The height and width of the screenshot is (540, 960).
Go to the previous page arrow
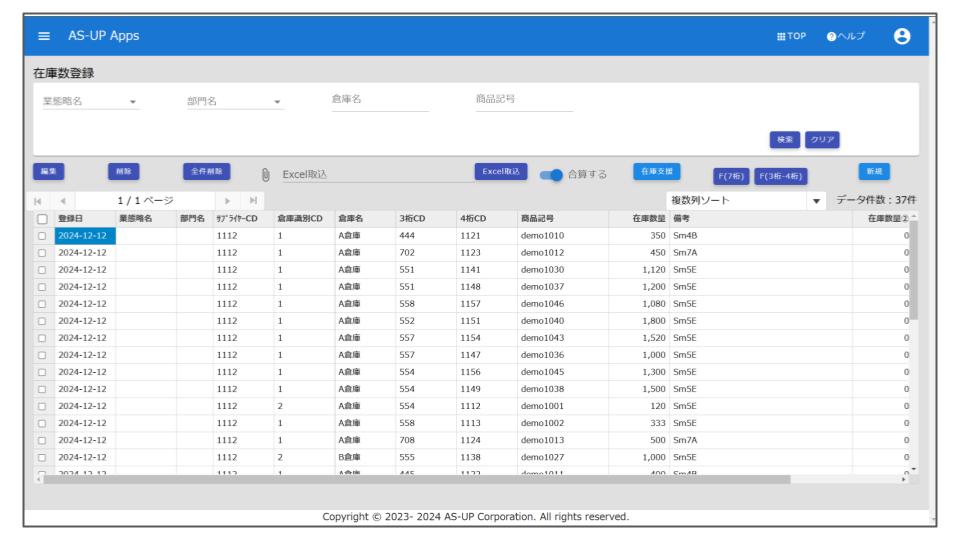point(62,201)
